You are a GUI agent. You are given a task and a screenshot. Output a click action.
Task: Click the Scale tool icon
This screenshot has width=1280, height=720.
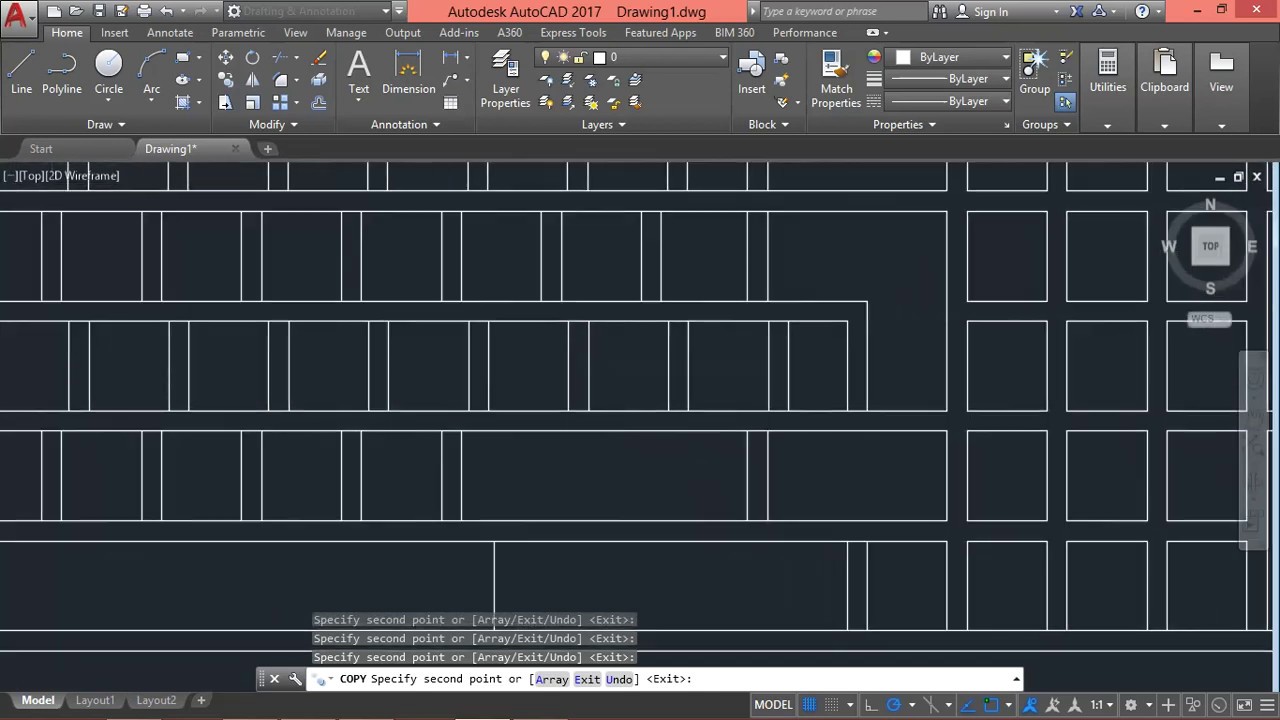click(253, 102)
